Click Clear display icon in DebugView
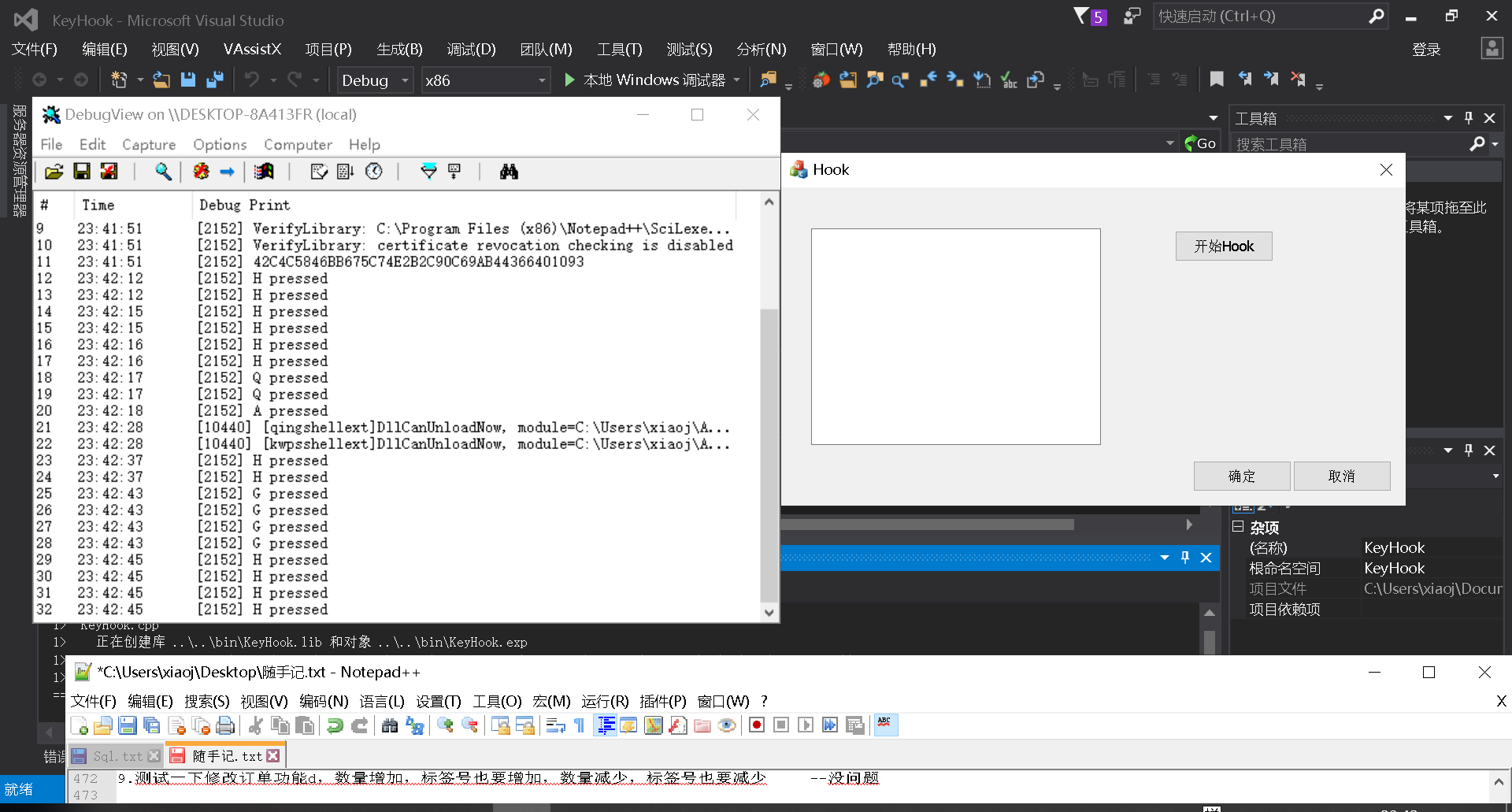The image size is (1512, 812). 109,172
